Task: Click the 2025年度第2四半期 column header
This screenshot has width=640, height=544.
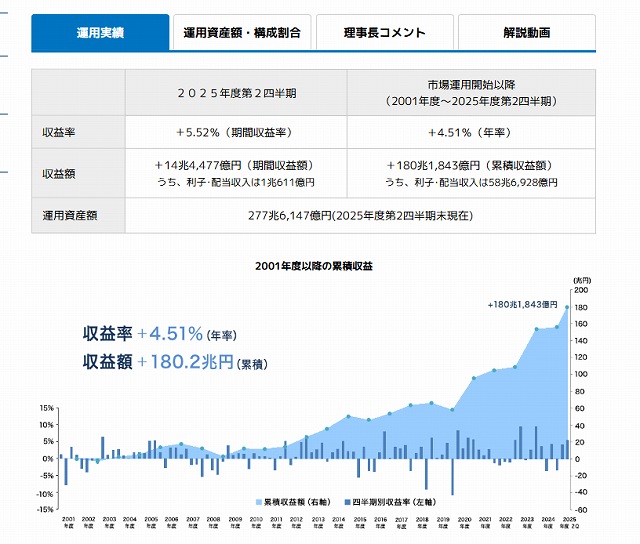Action: pyautogui.click(x=236, y=91)
